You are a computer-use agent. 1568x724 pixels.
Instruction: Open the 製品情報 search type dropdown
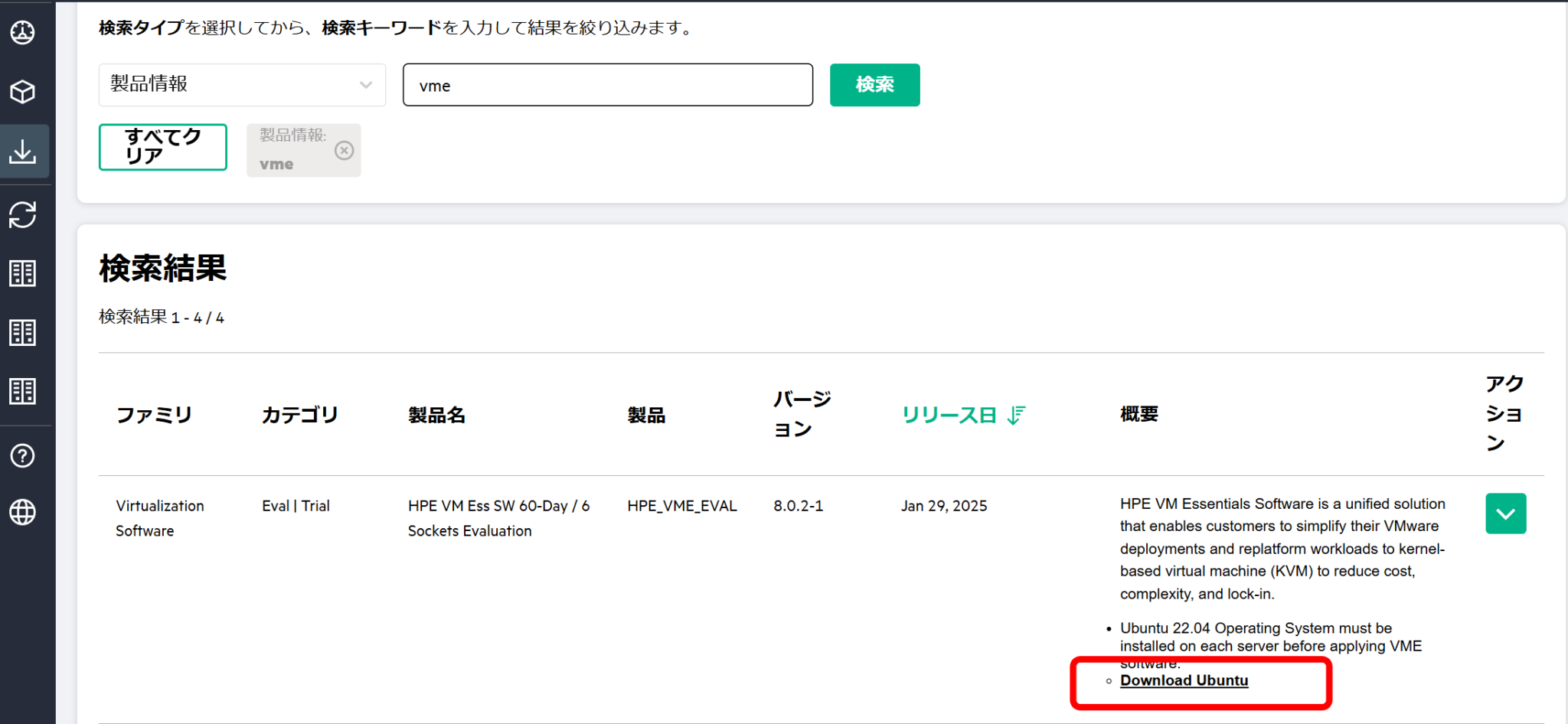pyautogui.click(x=241, y=85)
